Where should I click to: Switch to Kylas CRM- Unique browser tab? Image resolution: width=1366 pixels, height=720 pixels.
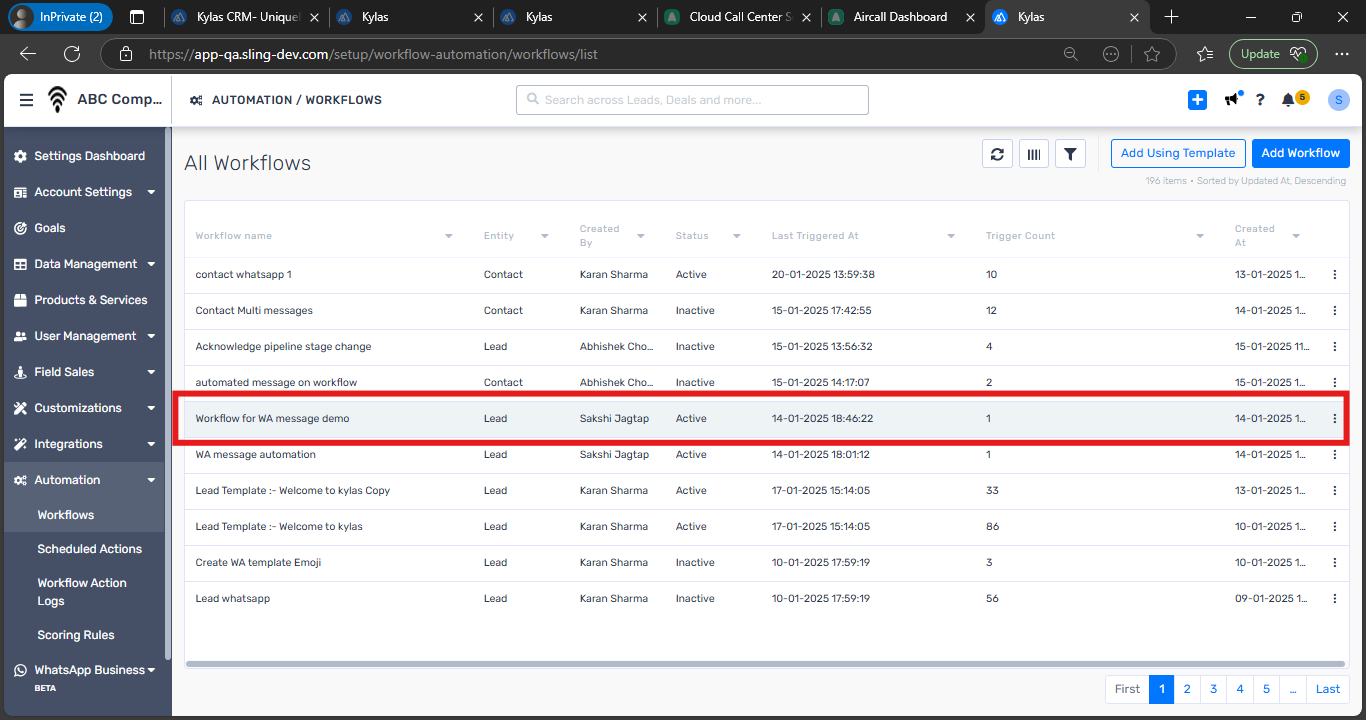245,17
